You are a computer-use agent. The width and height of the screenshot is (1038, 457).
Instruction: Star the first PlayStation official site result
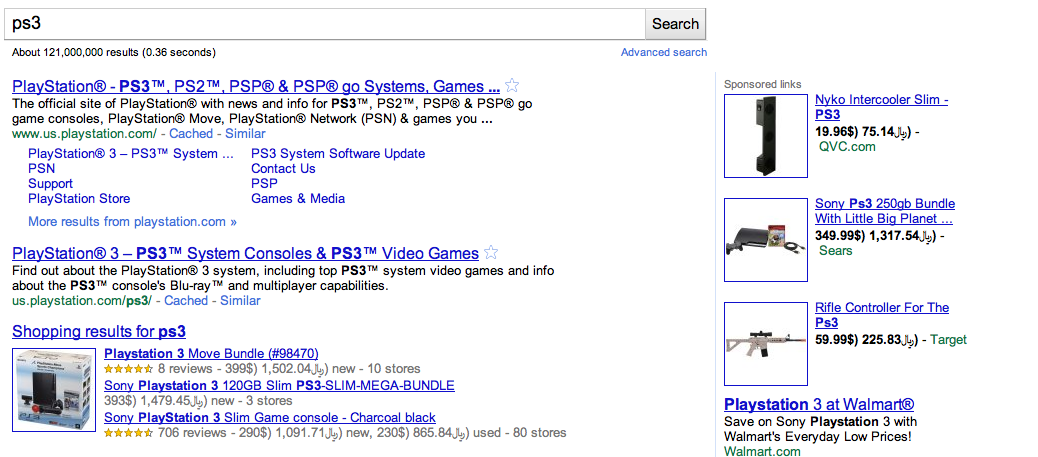[x=512, y=85]
